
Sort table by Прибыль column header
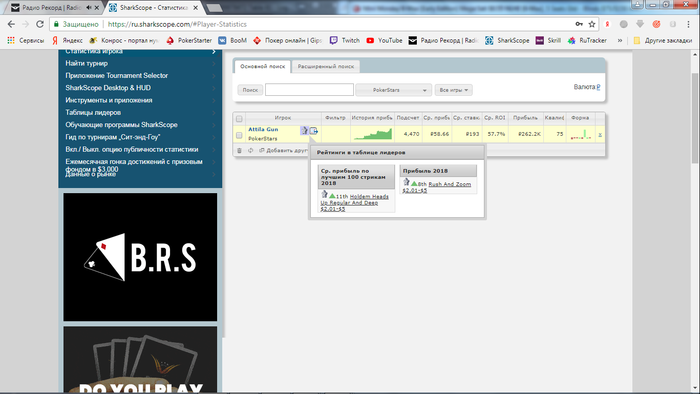pyautogui.click(x=525, y=118)
